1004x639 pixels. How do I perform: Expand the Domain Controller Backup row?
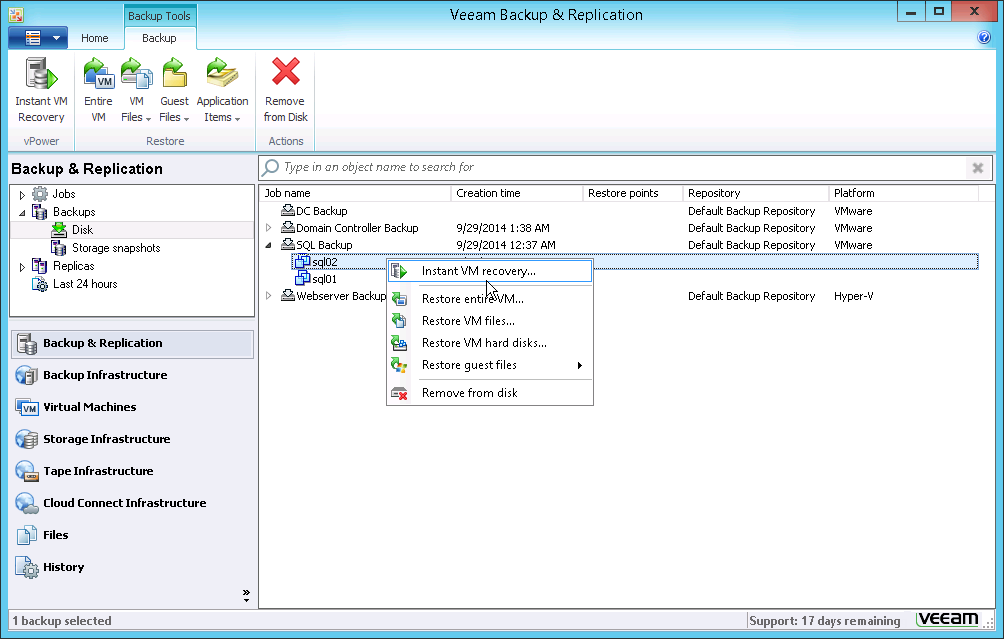(x=269, y=228)
